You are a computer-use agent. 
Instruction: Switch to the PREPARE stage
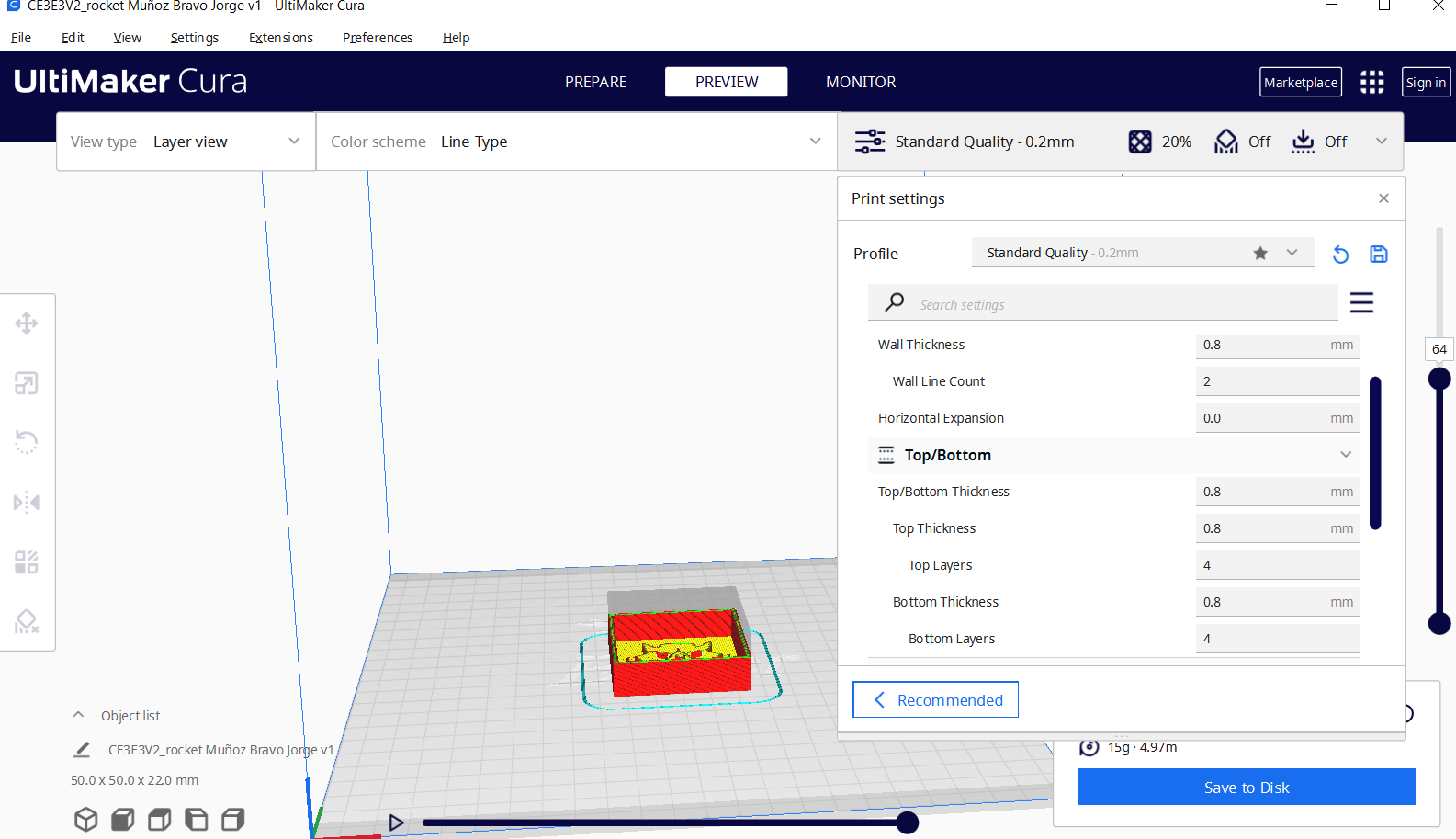click(x=596, y=82)
